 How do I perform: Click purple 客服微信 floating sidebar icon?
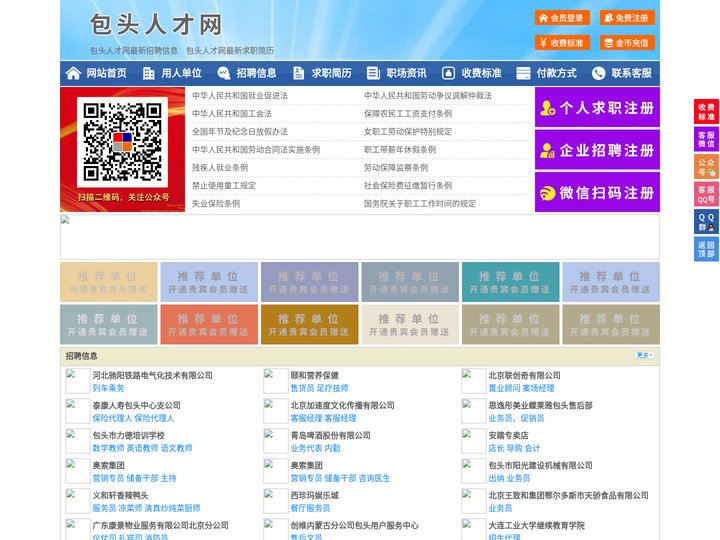[x=706, y=139]
